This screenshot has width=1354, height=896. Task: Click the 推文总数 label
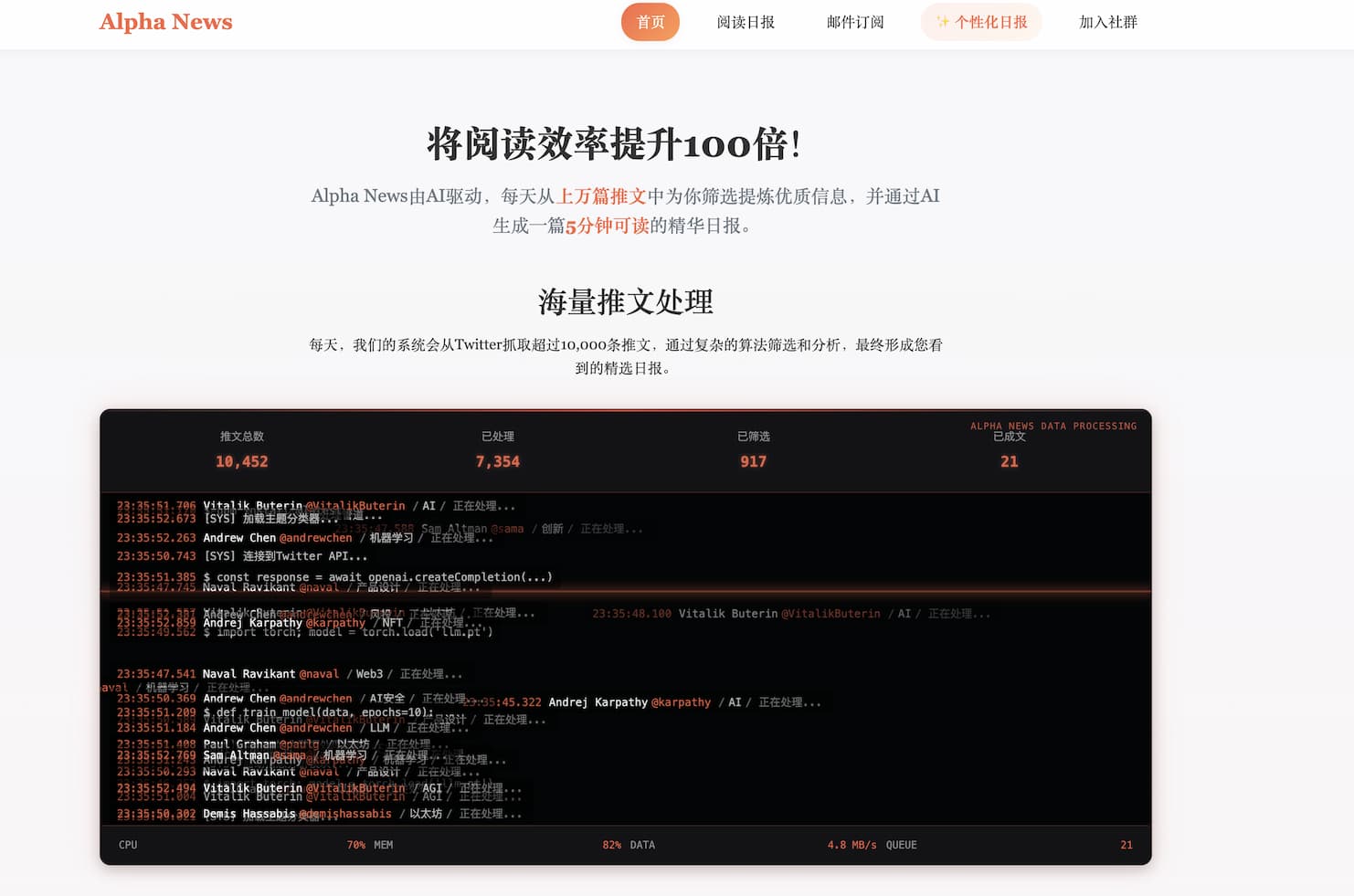tap(242, 437)
